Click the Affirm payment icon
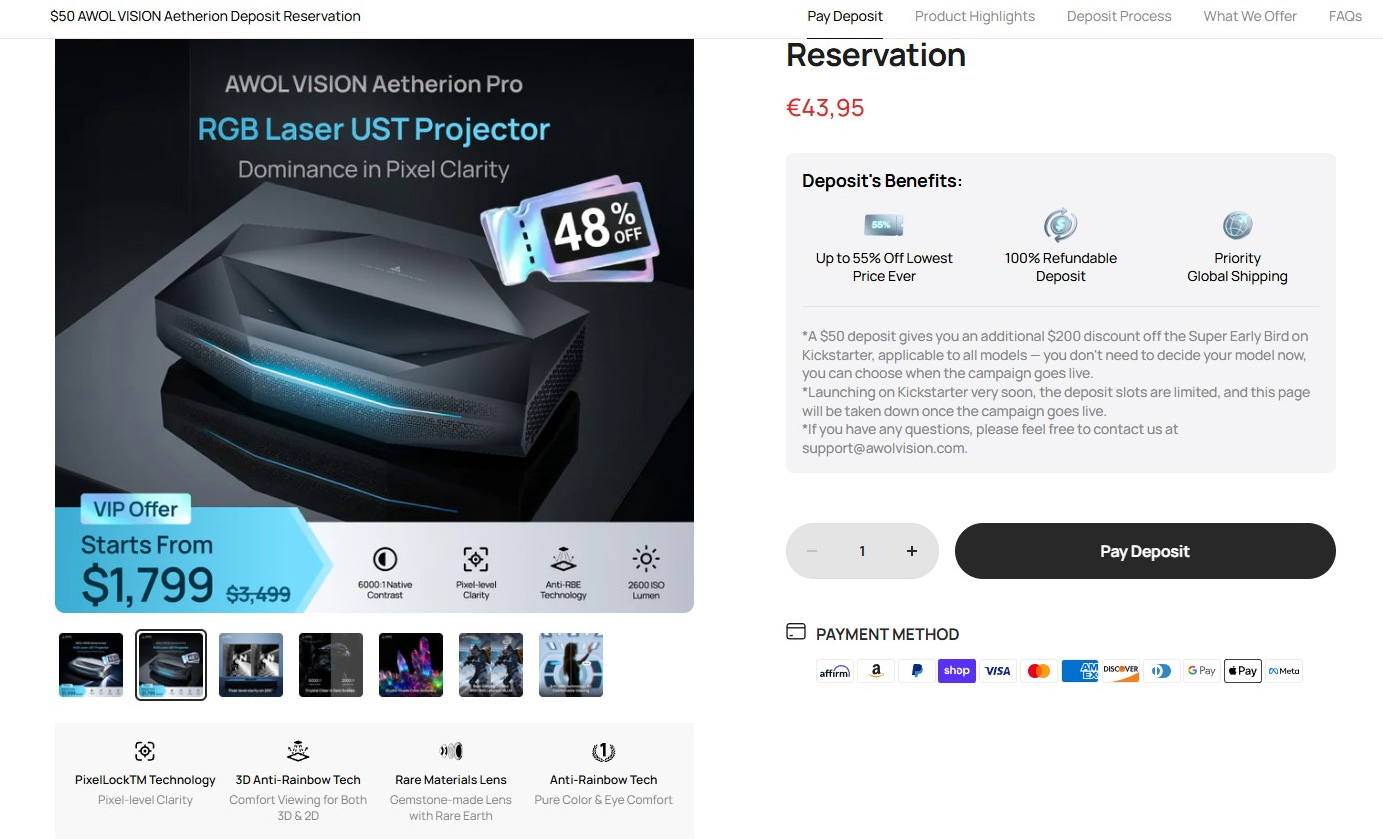 835,671
